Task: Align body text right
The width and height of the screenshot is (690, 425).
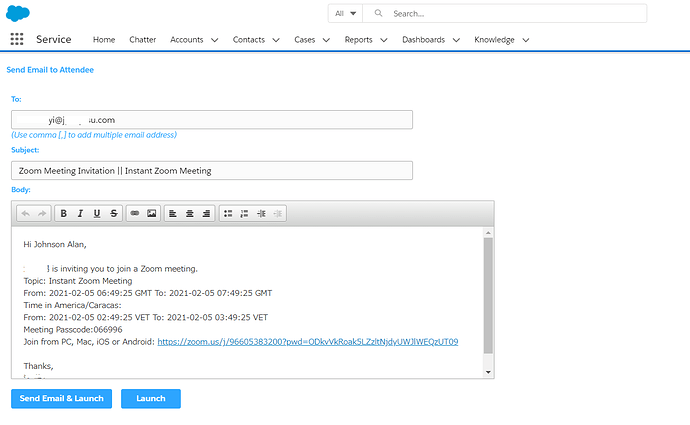Action: [206, 213]
